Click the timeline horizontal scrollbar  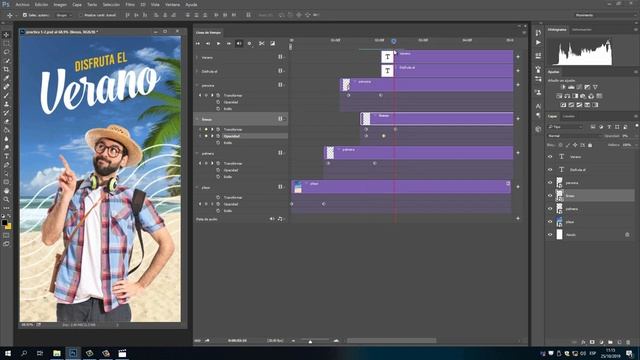(391, 340)
